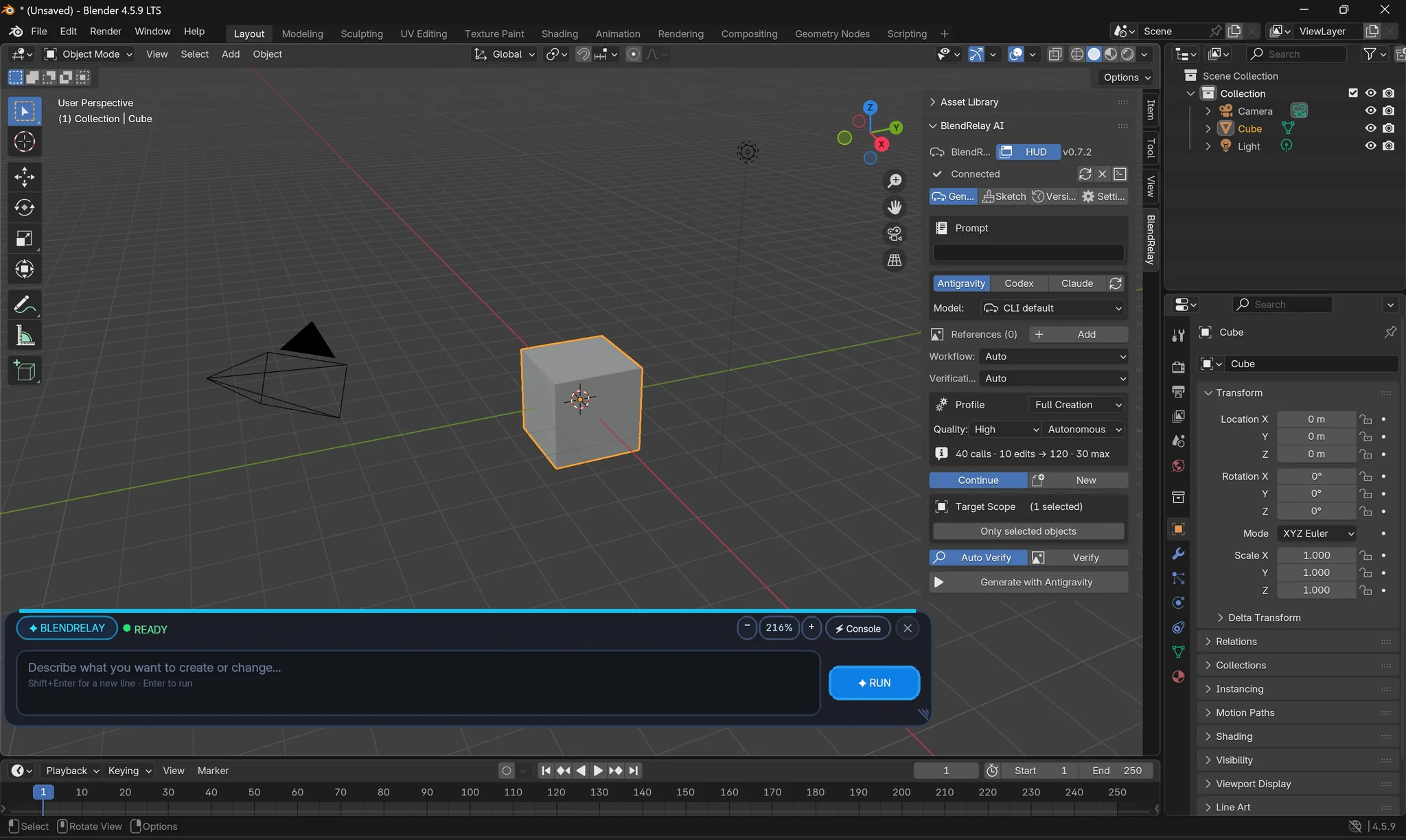Open the Object Mode dropdown

pos(89,54)
